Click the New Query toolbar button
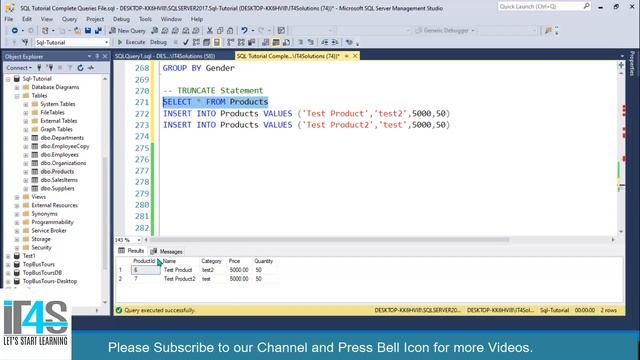 [x=127, y=31]
